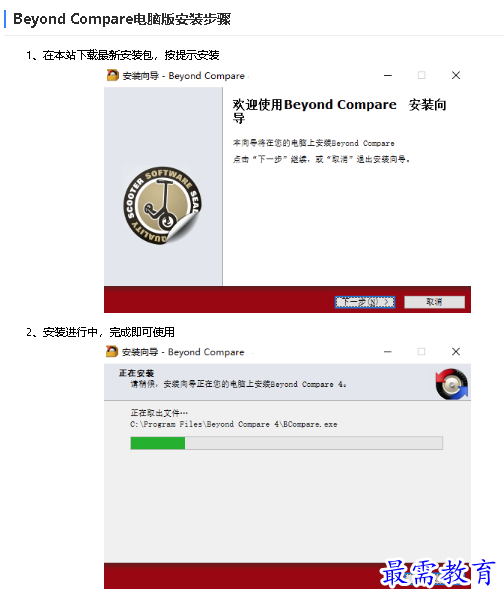Click the step 2 text 安装进行中
The width and height of the screenshot is (504, 604).
click(x=70, y=332)
